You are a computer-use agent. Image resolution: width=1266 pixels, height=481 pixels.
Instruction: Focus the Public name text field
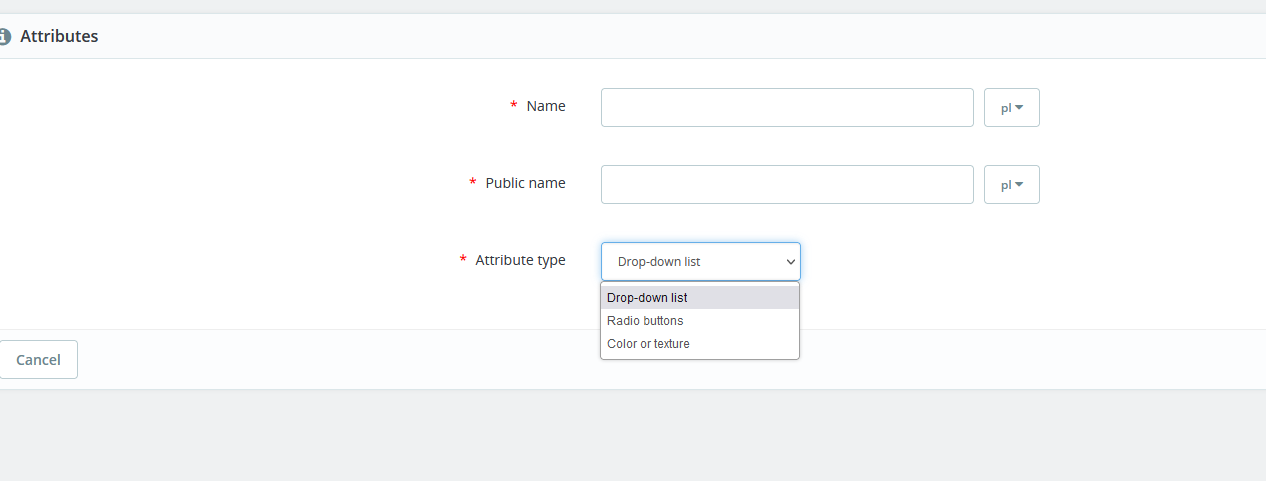[787, 185]
